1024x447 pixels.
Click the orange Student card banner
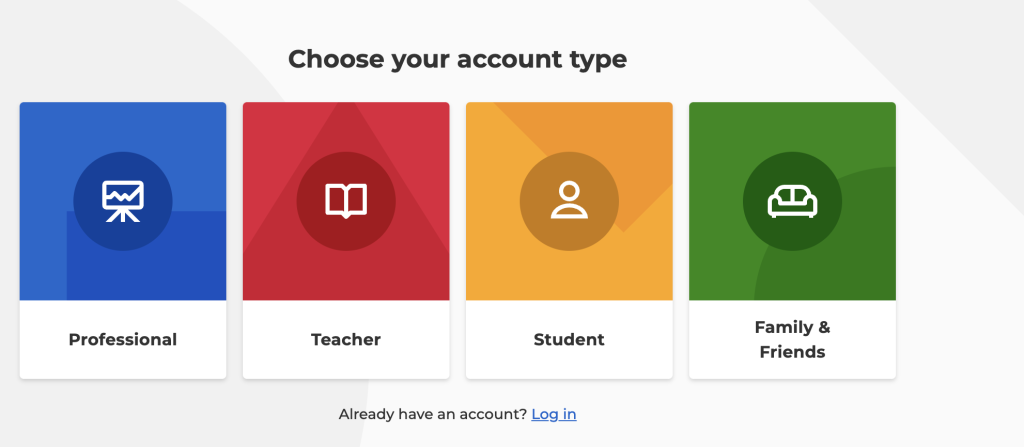coord(569,201)
